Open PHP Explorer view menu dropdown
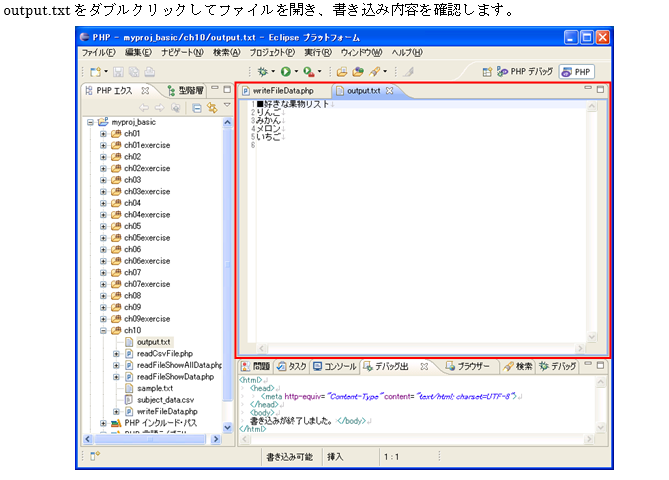Viewport: 669px width, 480px height. click(x=226, y=107)
